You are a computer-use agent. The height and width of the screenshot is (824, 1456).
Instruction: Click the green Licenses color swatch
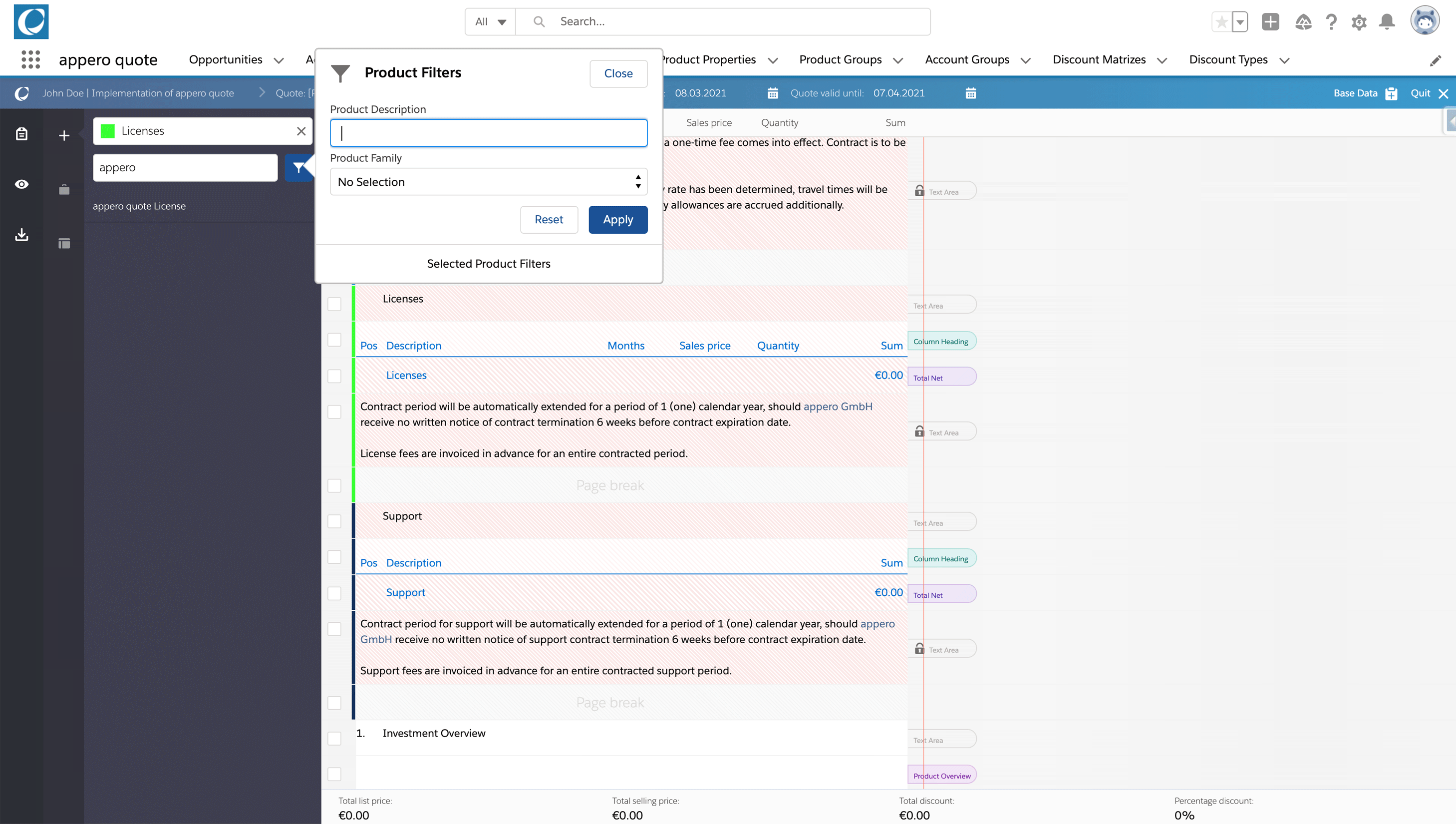point(107,131)
